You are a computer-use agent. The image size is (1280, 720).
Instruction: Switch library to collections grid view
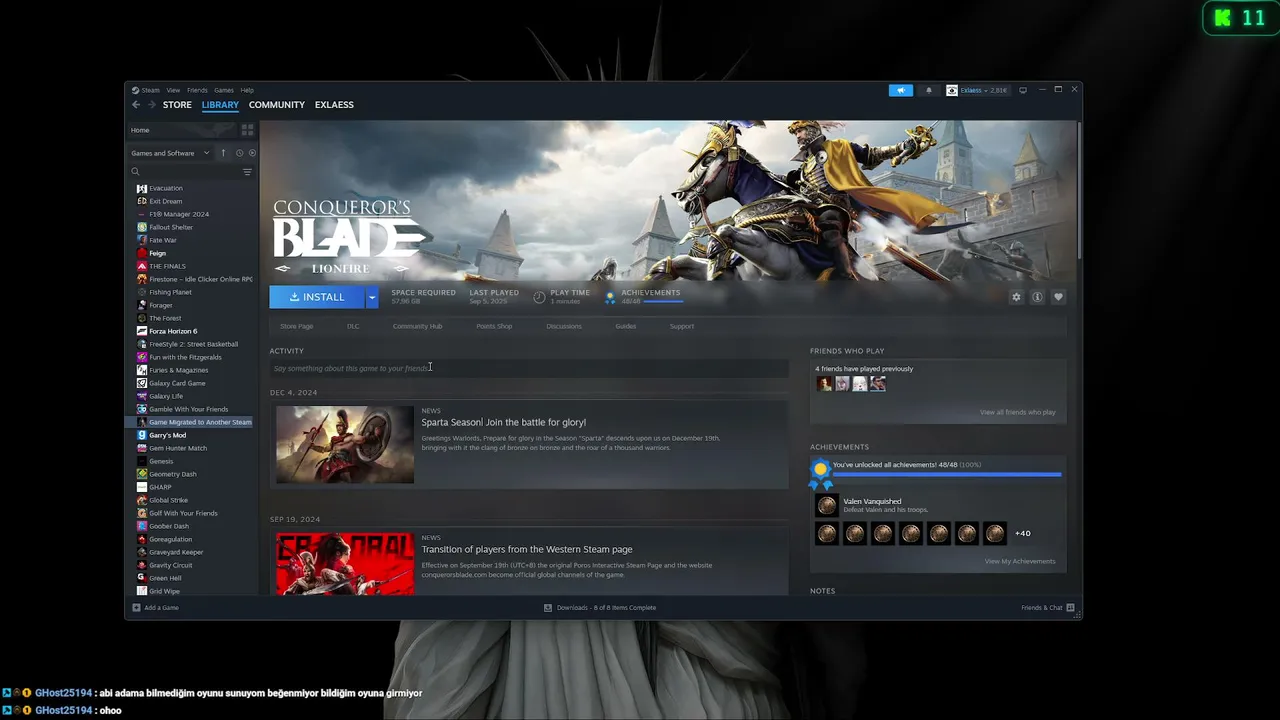[247, 130]
